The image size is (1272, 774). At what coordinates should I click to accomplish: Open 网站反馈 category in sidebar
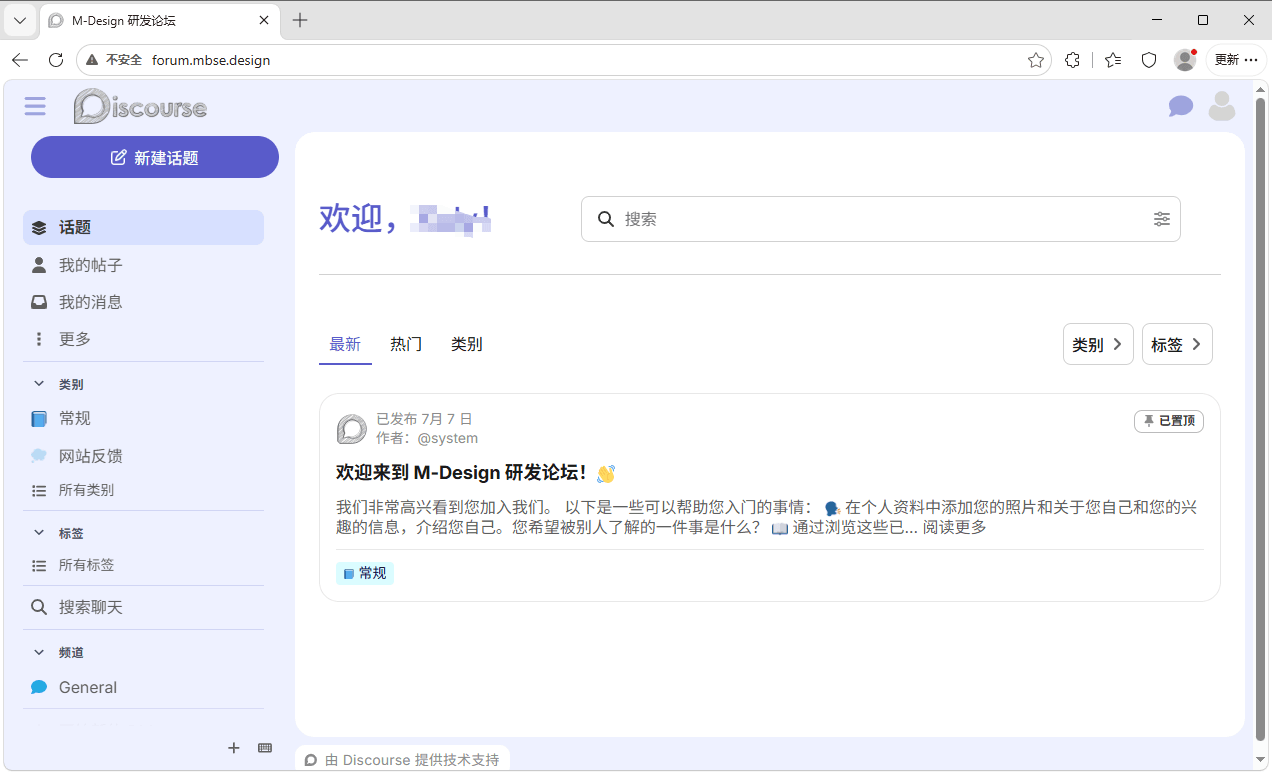pyautogui.click(x=143, y=456)
